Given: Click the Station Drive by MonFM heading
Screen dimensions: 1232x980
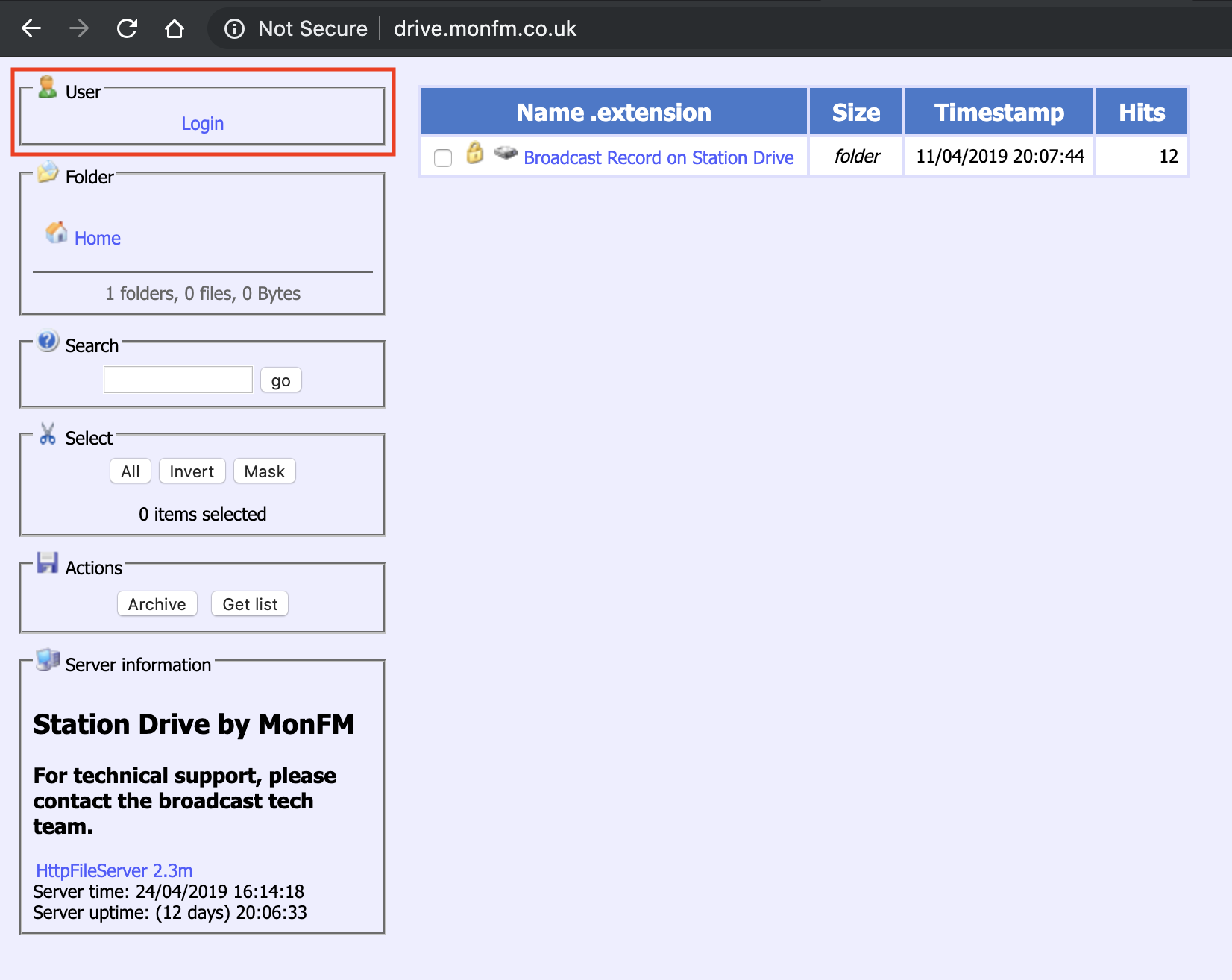Looking at the screenshot, I should coord(194,724).
